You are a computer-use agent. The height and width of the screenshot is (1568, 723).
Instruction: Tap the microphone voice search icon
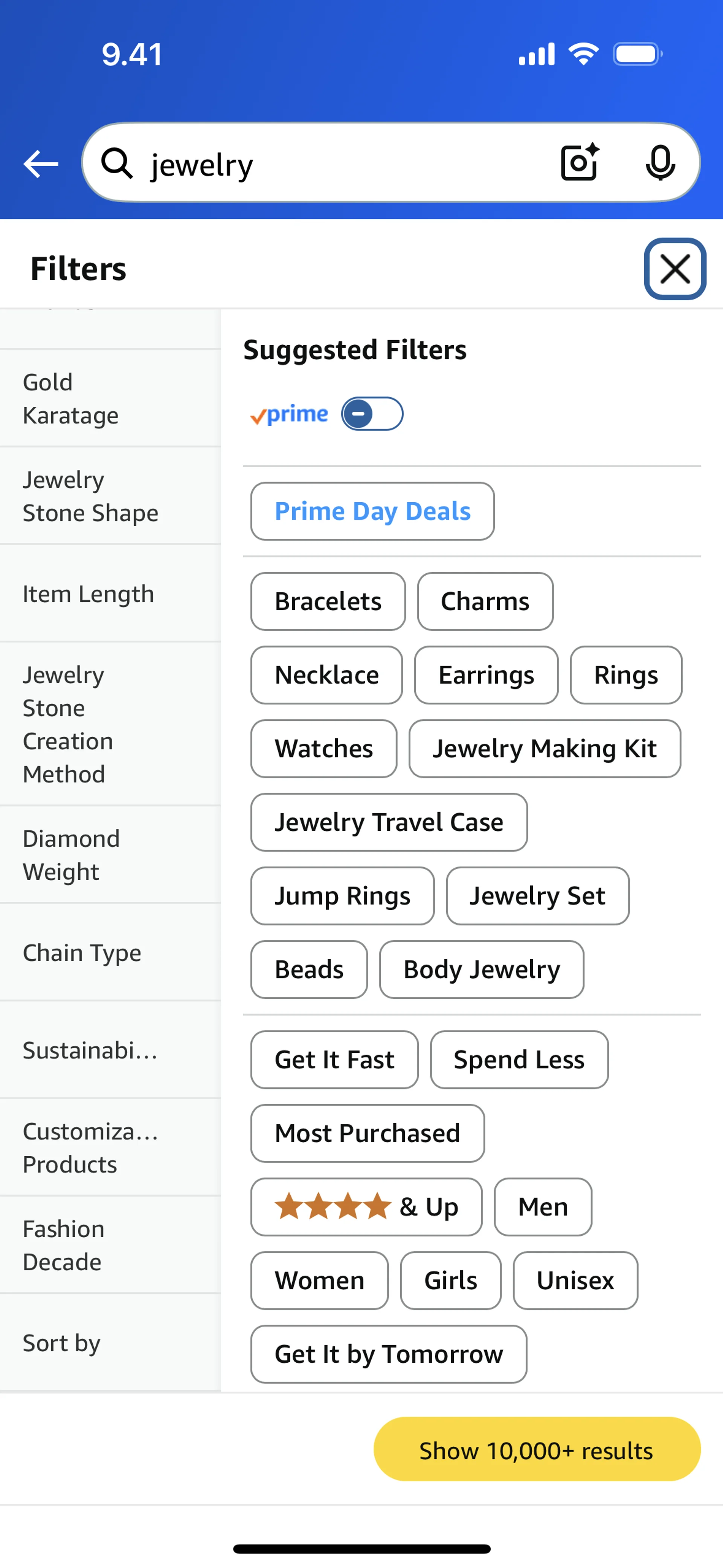pyautogui.click(x=660, y=163)
